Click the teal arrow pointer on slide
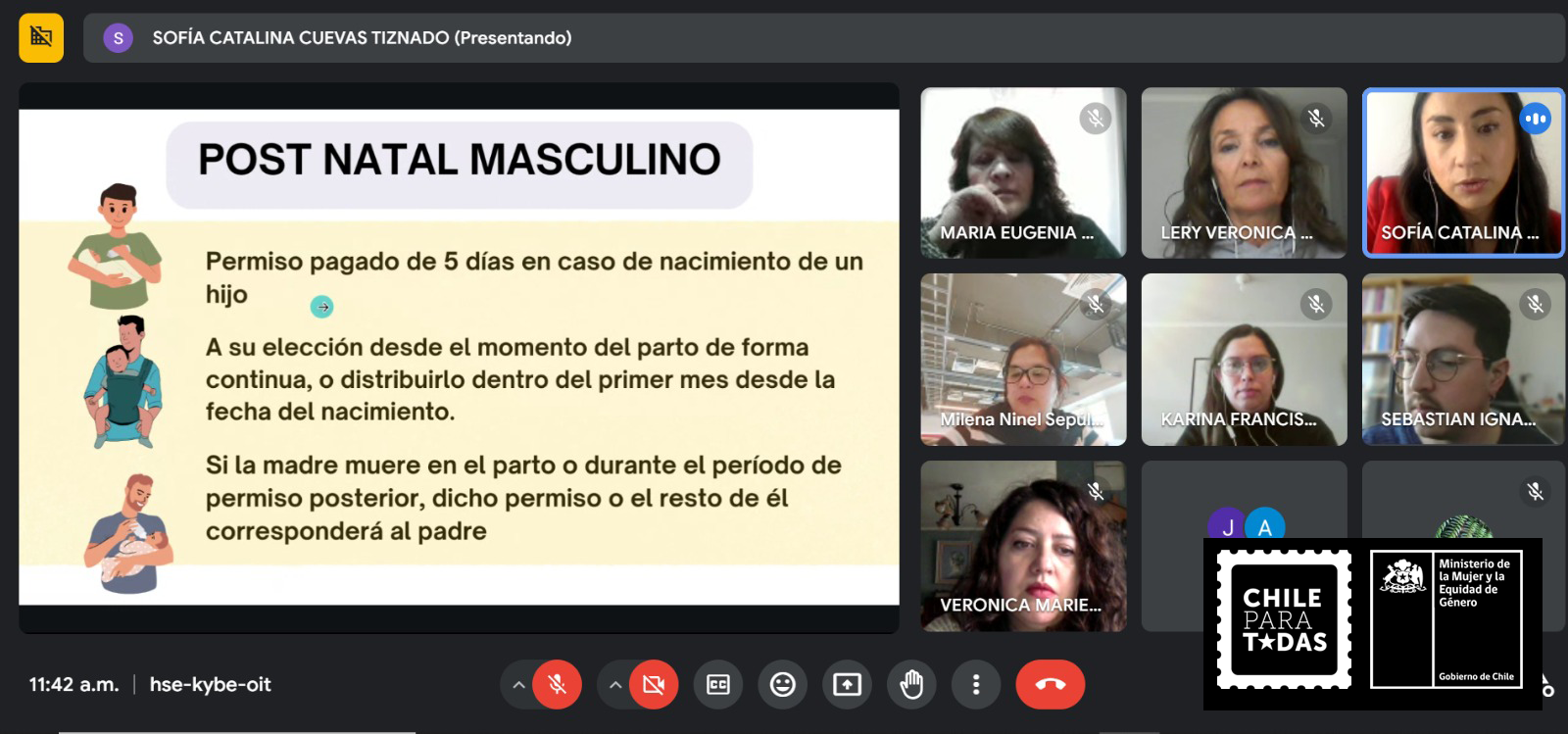Image resolution: width=1568 pixels, height=734 pixels. 321,307
